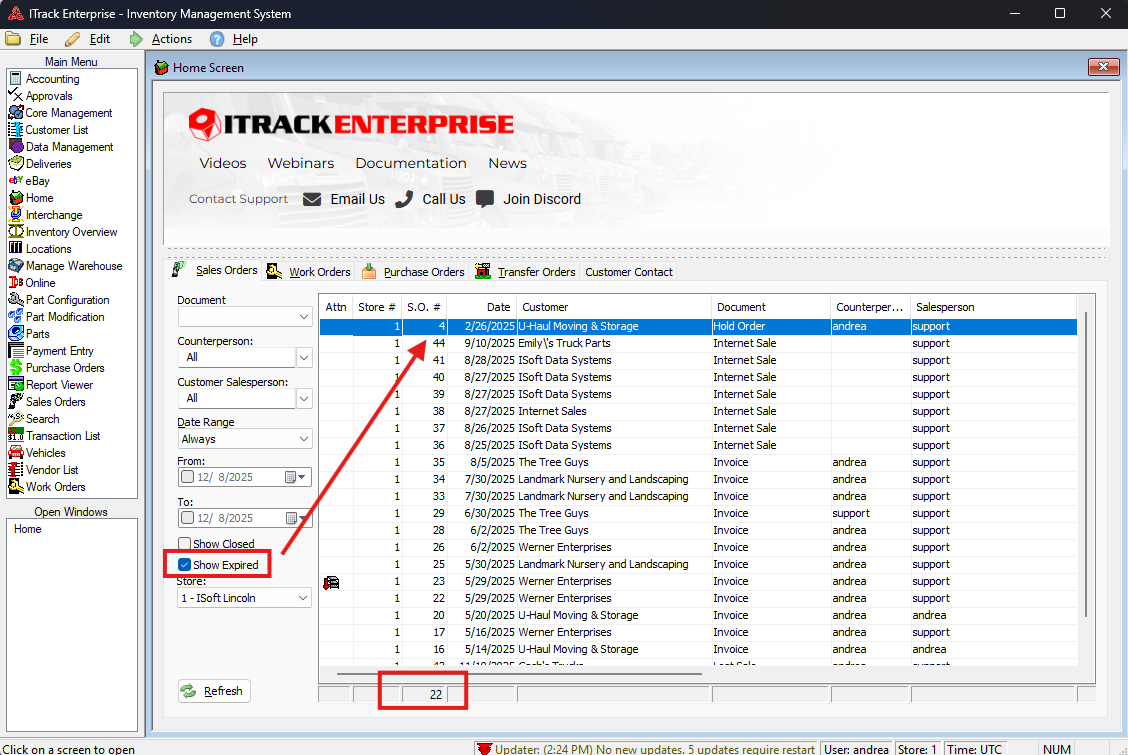Click the Interchange icon in Main Menu

16,214
